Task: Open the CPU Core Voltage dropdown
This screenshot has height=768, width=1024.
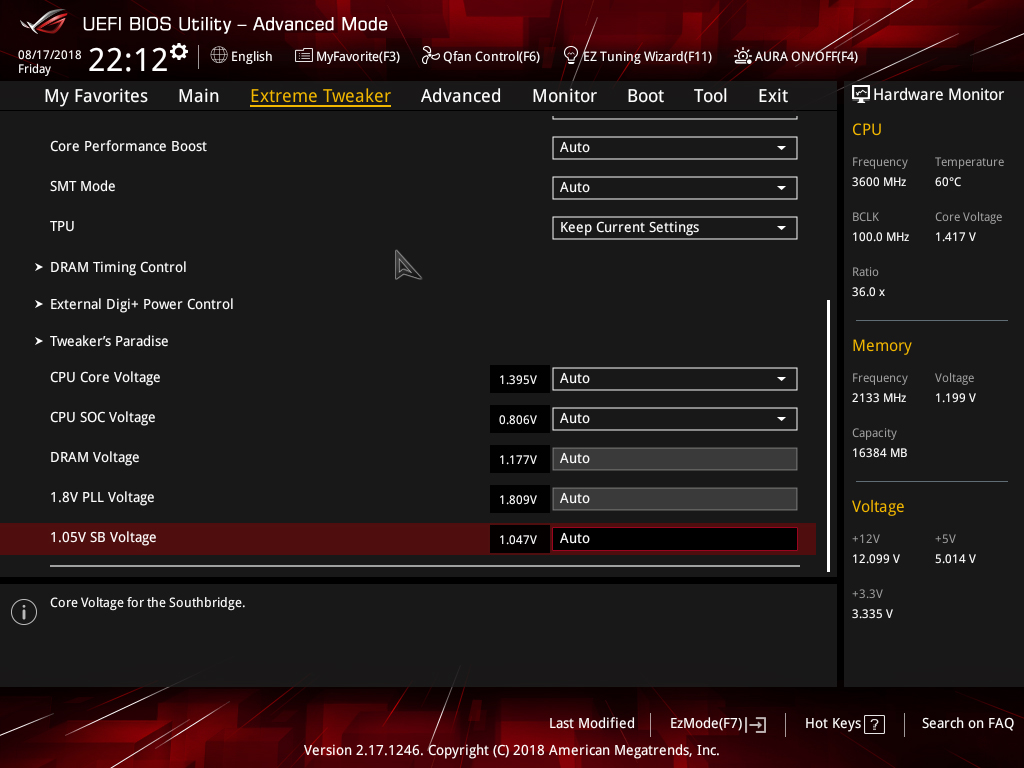Action: click(675, 379)
